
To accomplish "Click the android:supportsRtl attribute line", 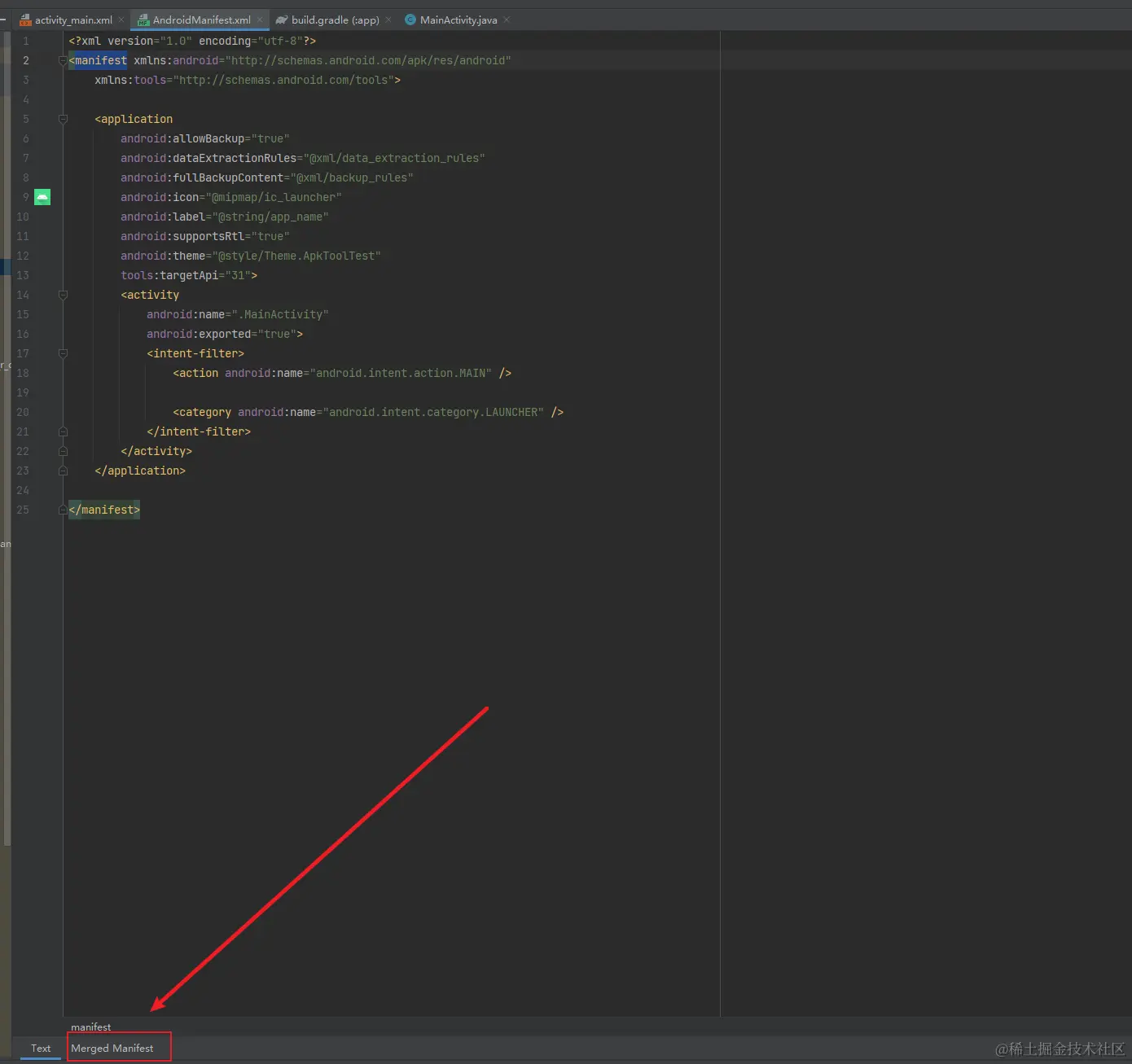I will click(205, 236).
